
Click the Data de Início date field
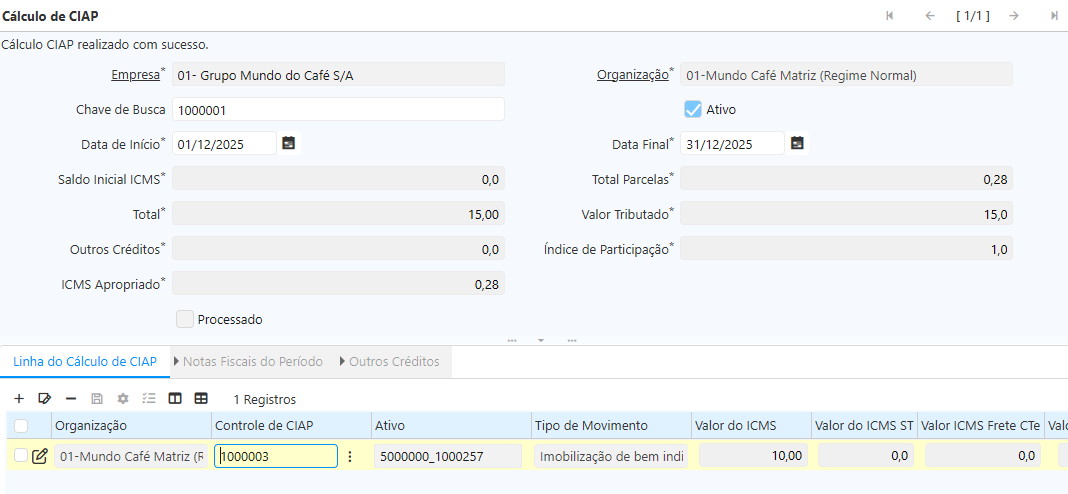point(225,144)
